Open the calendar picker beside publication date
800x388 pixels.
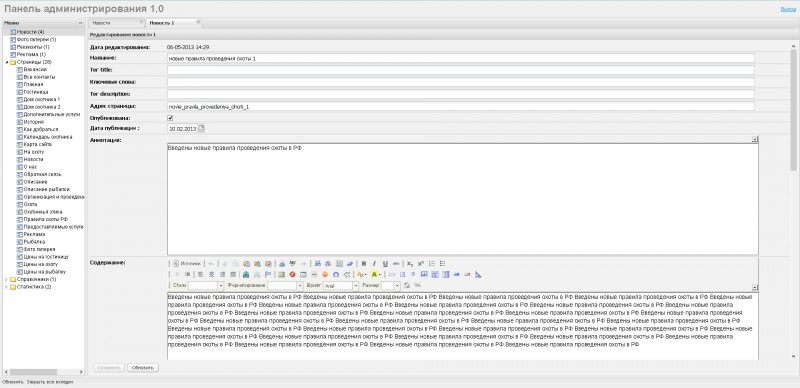click(201, 129)
